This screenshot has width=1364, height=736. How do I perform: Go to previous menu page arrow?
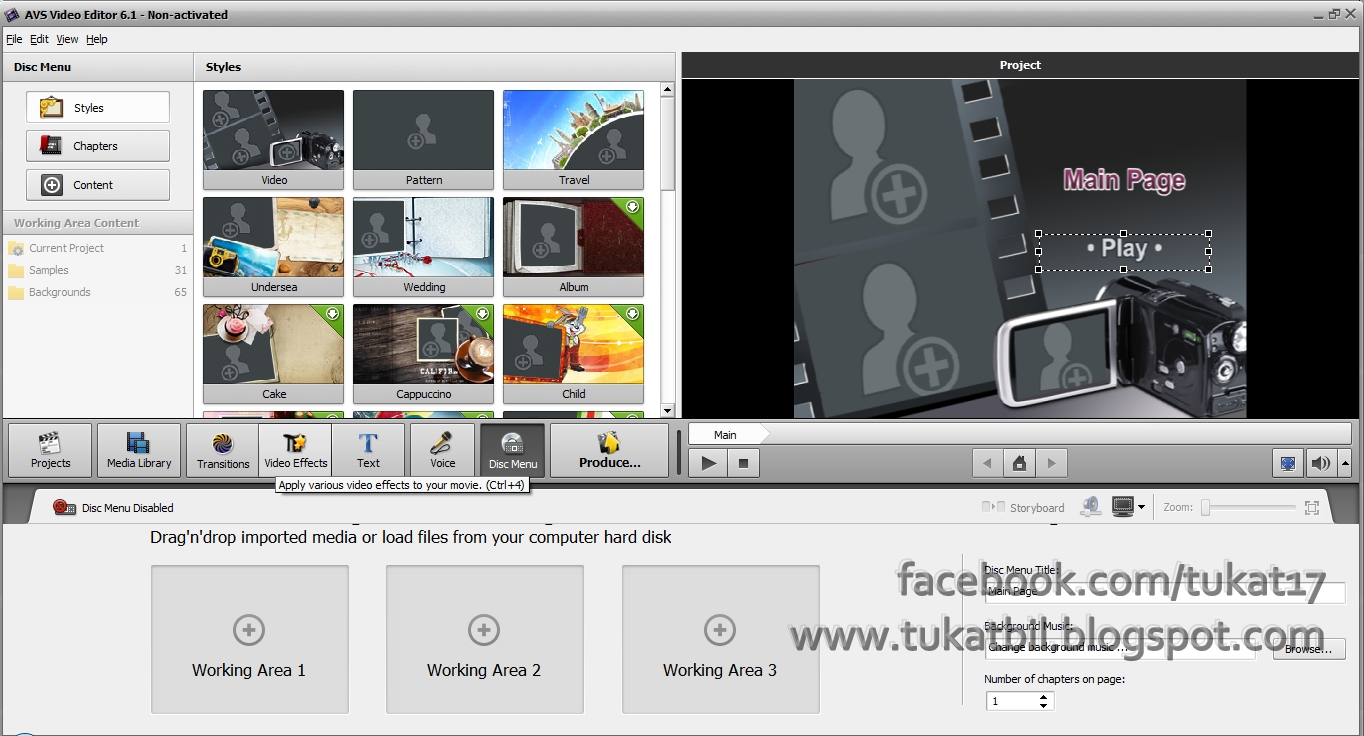point(988,463)
